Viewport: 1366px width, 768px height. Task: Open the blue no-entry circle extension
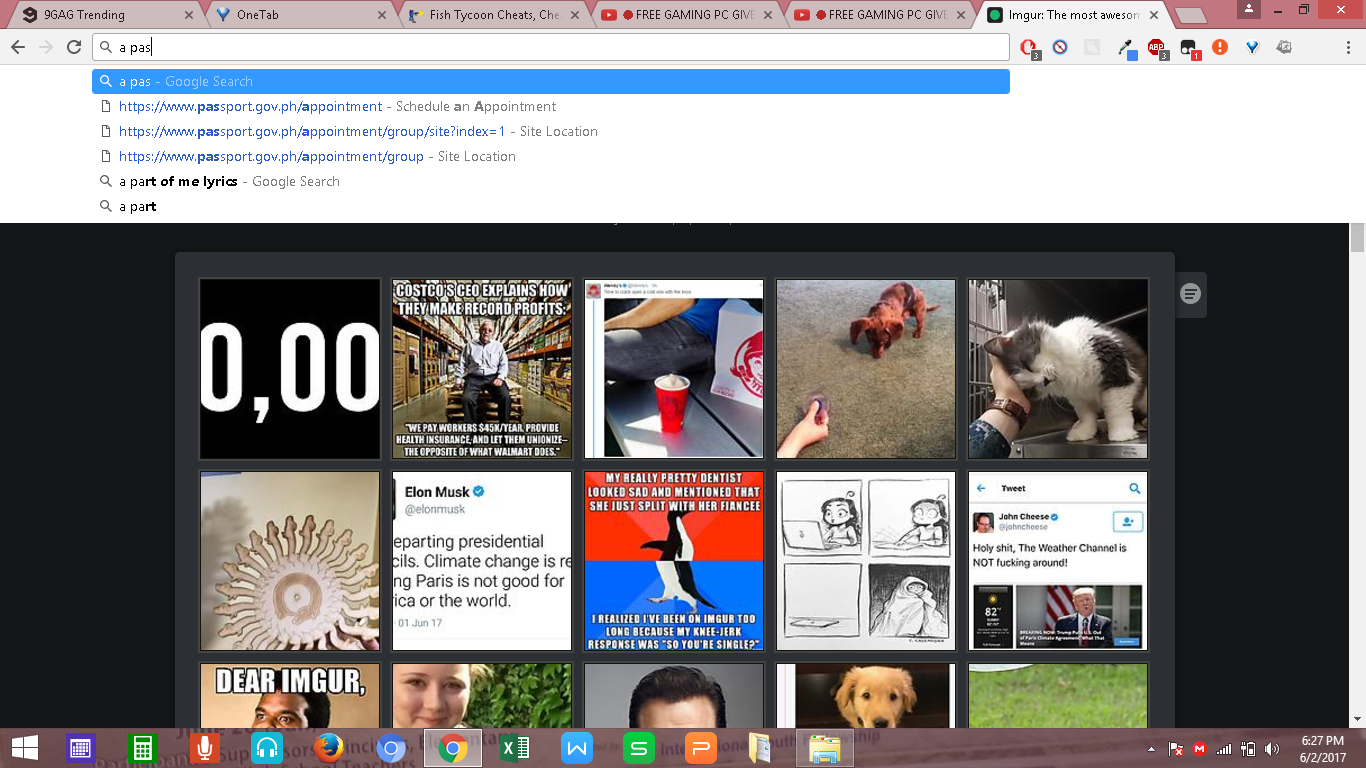1060,47
